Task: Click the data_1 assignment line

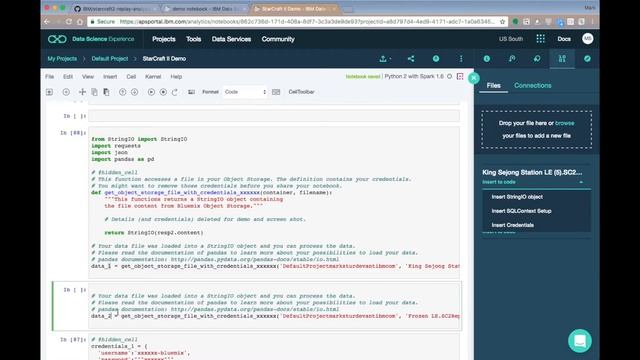Action: click(275, 266)
